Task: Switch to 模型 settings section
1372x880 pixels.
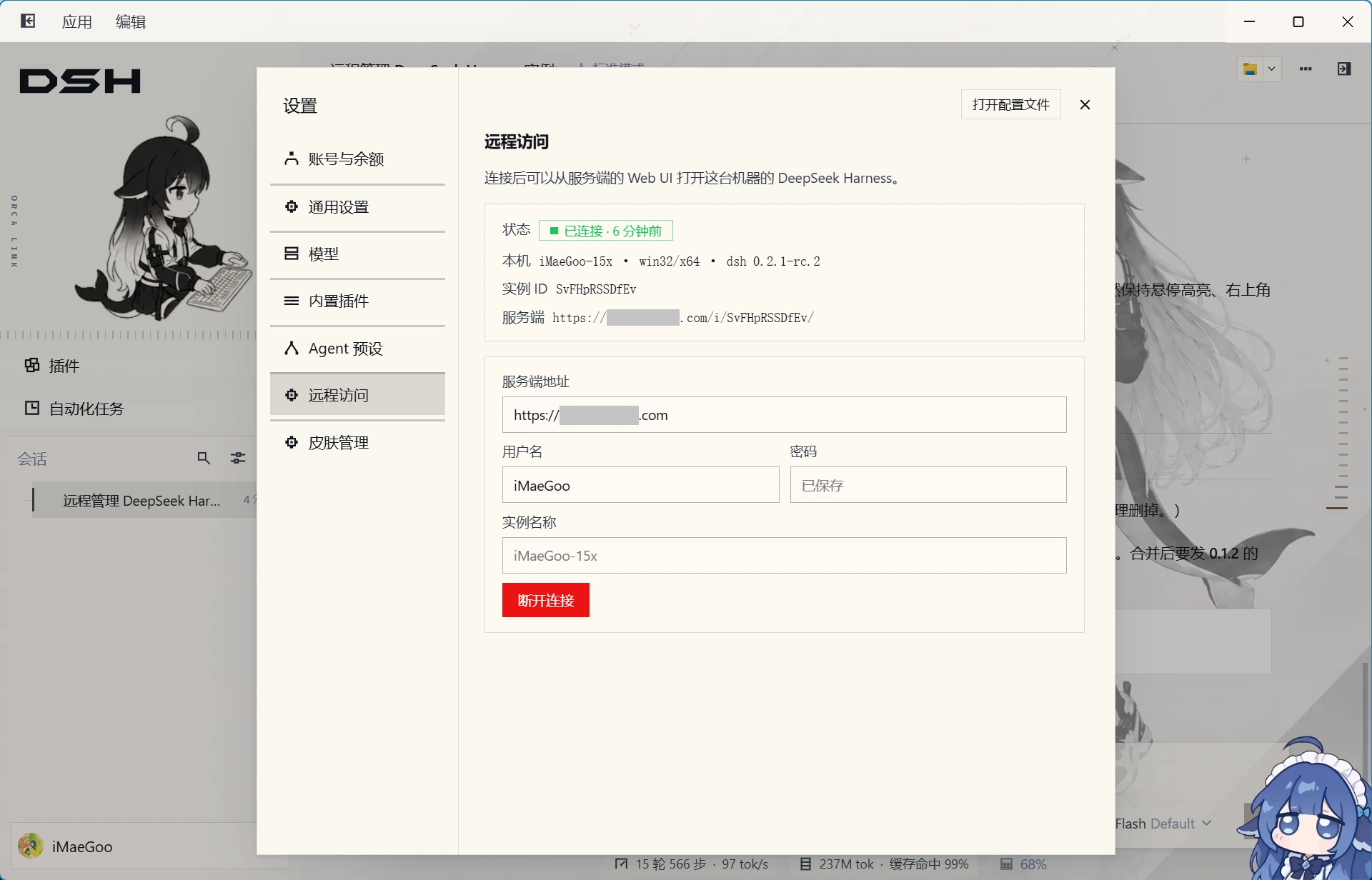Action: pyautogui.click(x=357, y=254)
